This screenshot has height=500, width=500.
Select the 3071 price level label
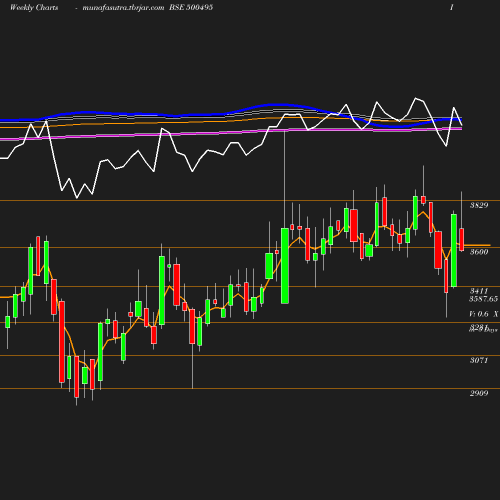[479, 360]
